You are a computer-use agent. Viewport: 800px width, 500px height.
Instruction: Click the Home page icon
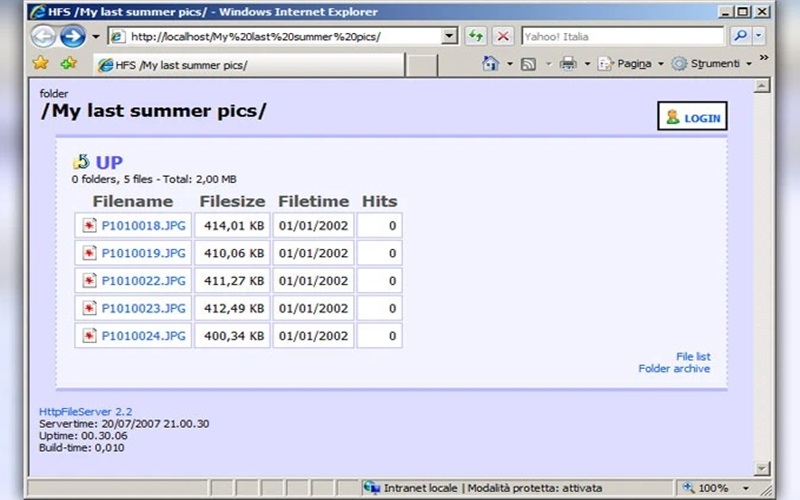(x=490, y=64)
